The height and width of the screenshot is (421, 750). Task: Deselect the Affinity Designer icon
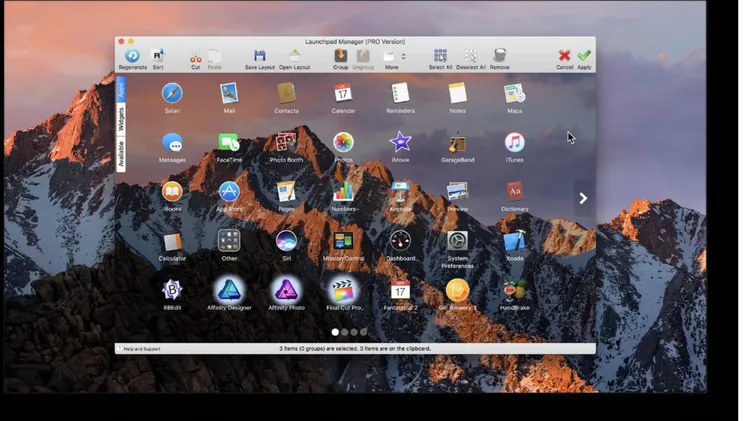pyautogui.click(x=229, y=290)
